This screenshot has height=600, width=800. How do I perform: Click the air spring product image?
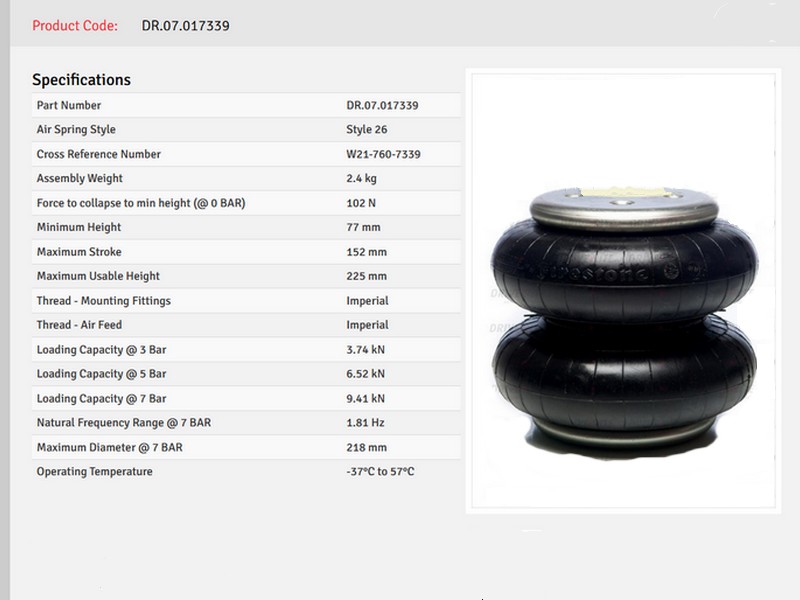coord(623,291)
